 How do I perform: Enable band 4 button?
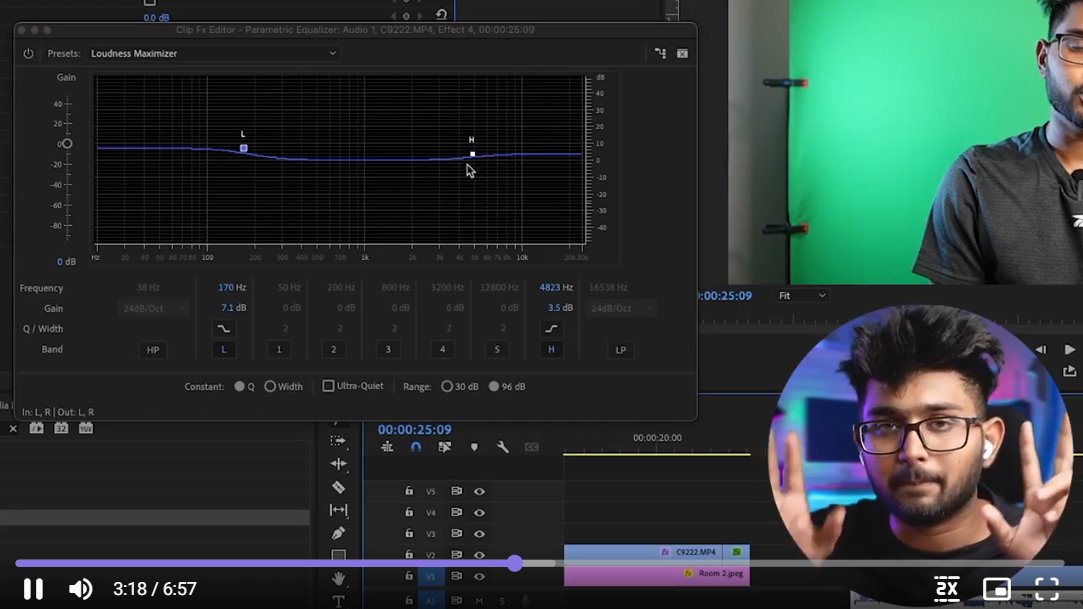[x=443, y=349]
